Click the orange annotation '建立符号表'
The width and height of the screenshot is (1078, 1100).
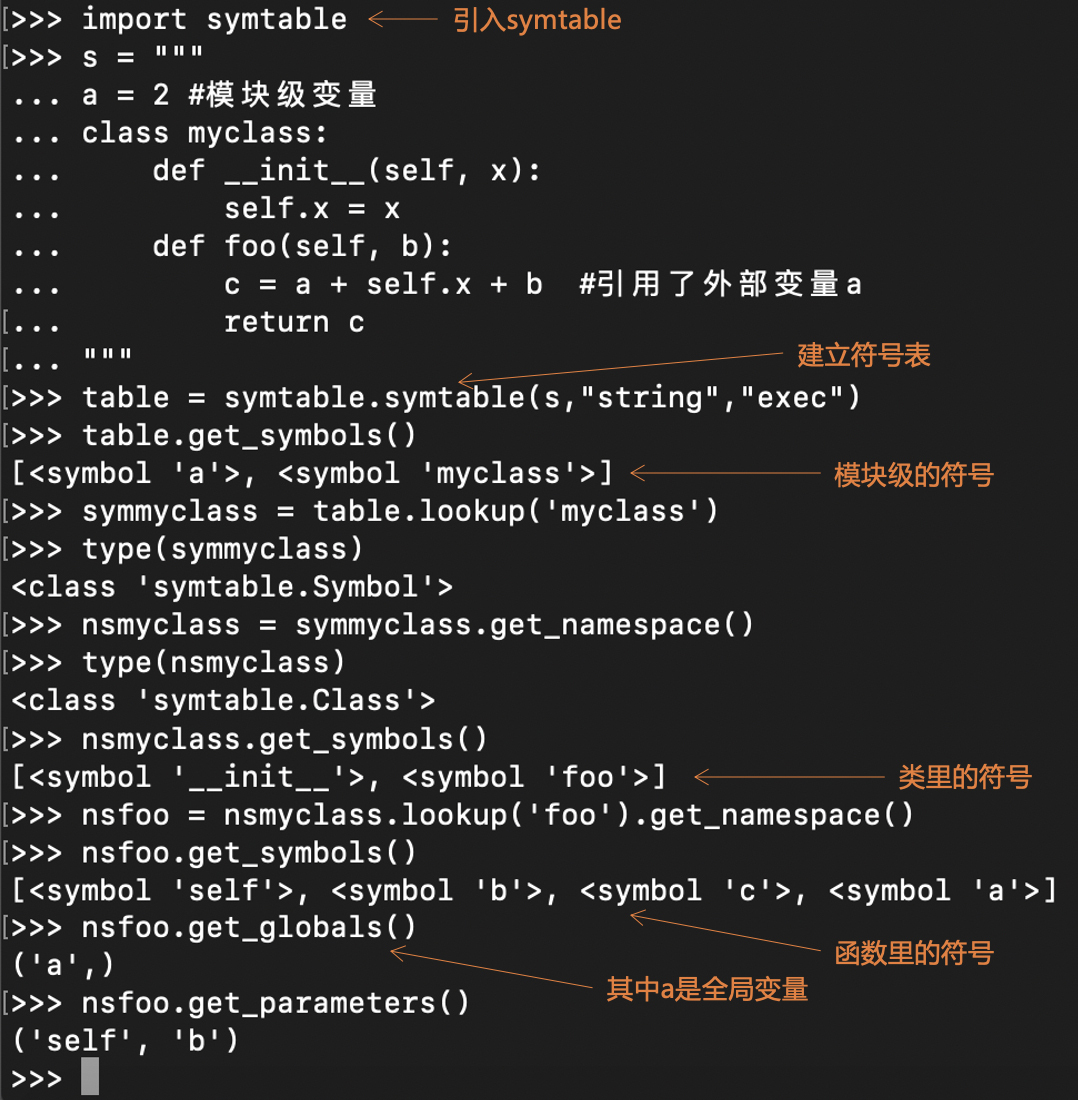pyautogui.click(x=863, y=355)
